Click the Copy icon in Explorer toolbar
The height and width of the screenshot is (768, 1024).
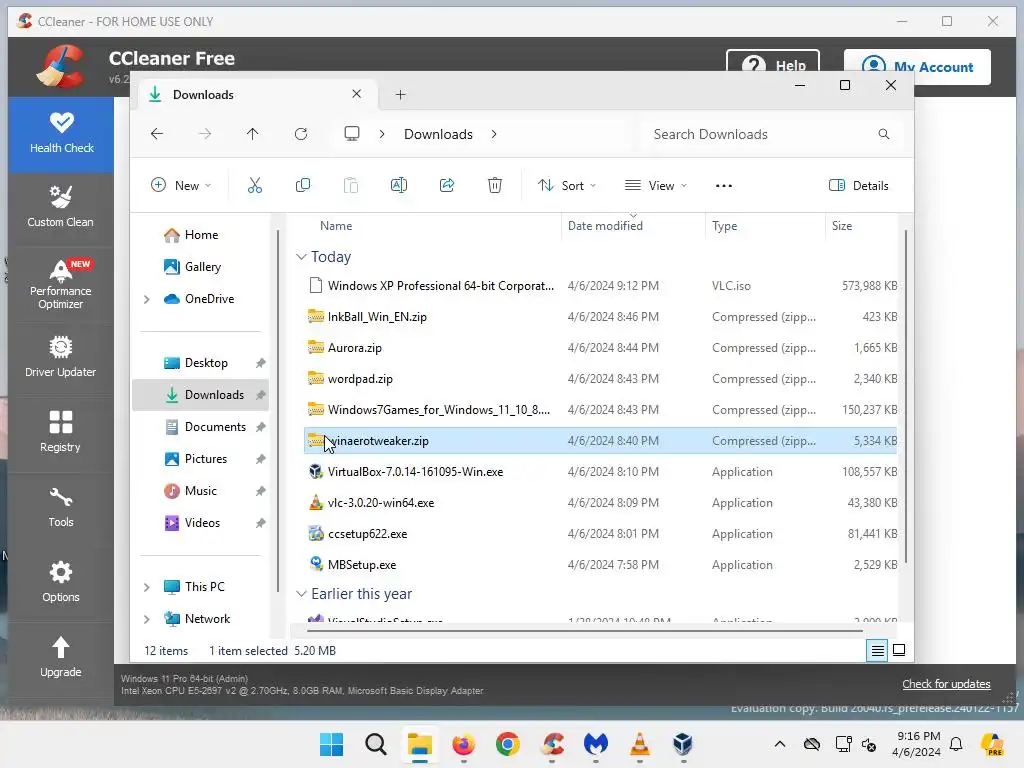(303, 185)
